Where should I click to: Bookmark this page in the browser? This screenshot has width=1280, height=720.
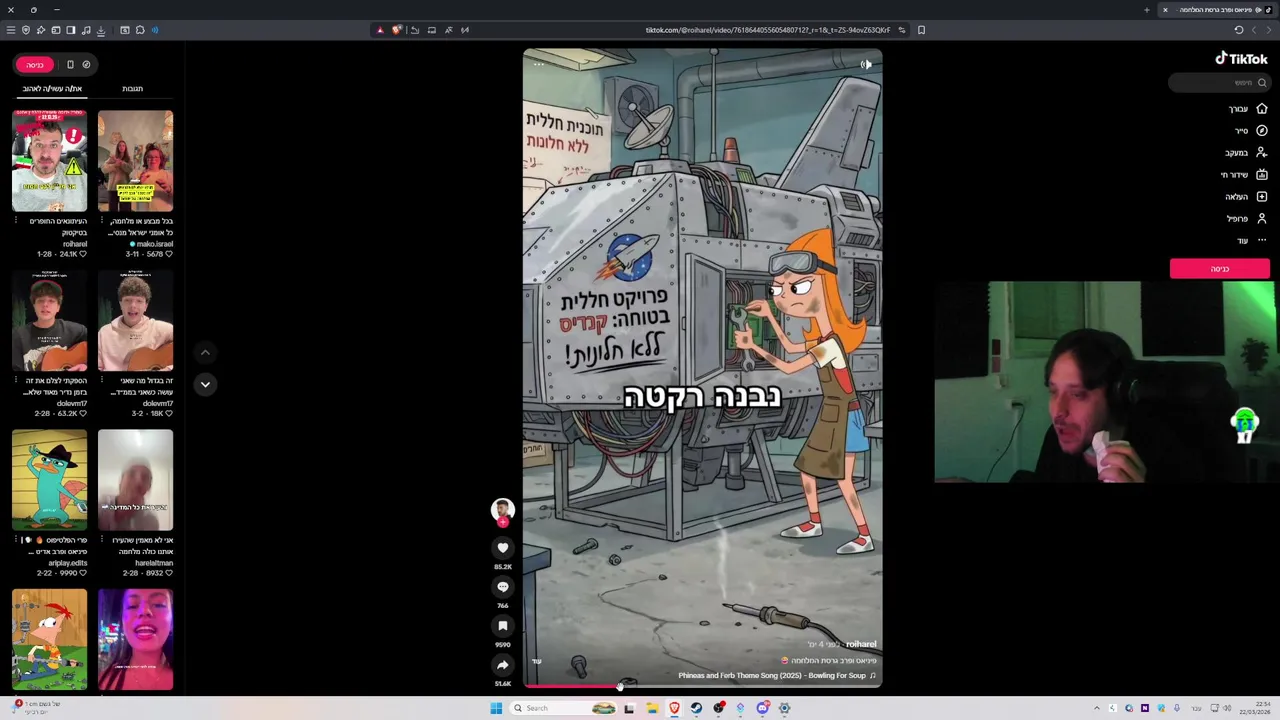coord(921,30)
